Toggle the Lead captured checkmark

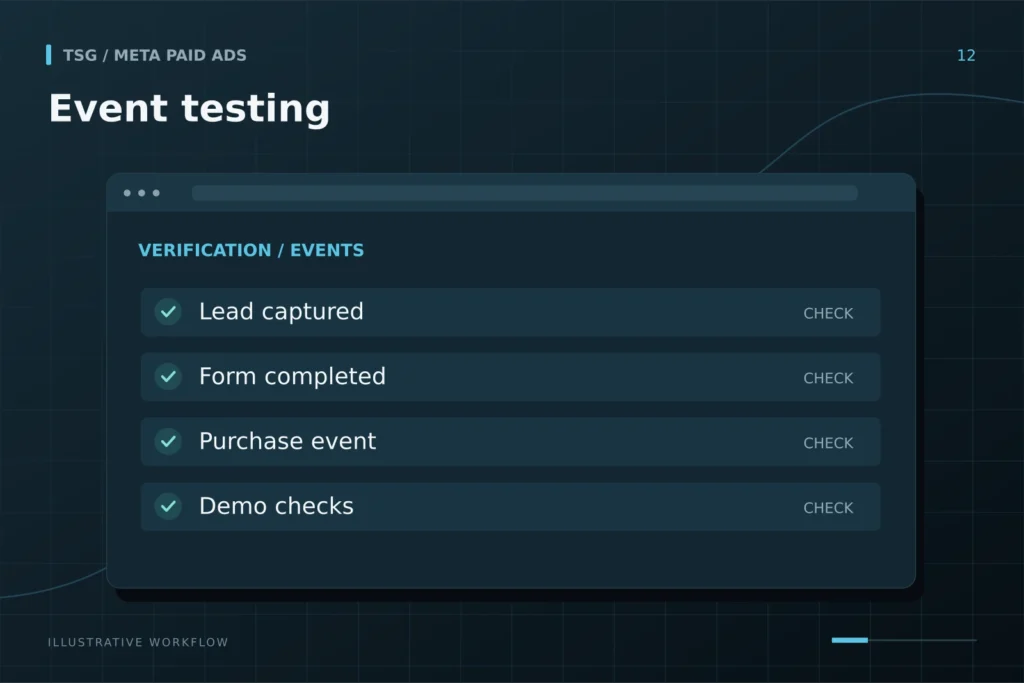168,312
